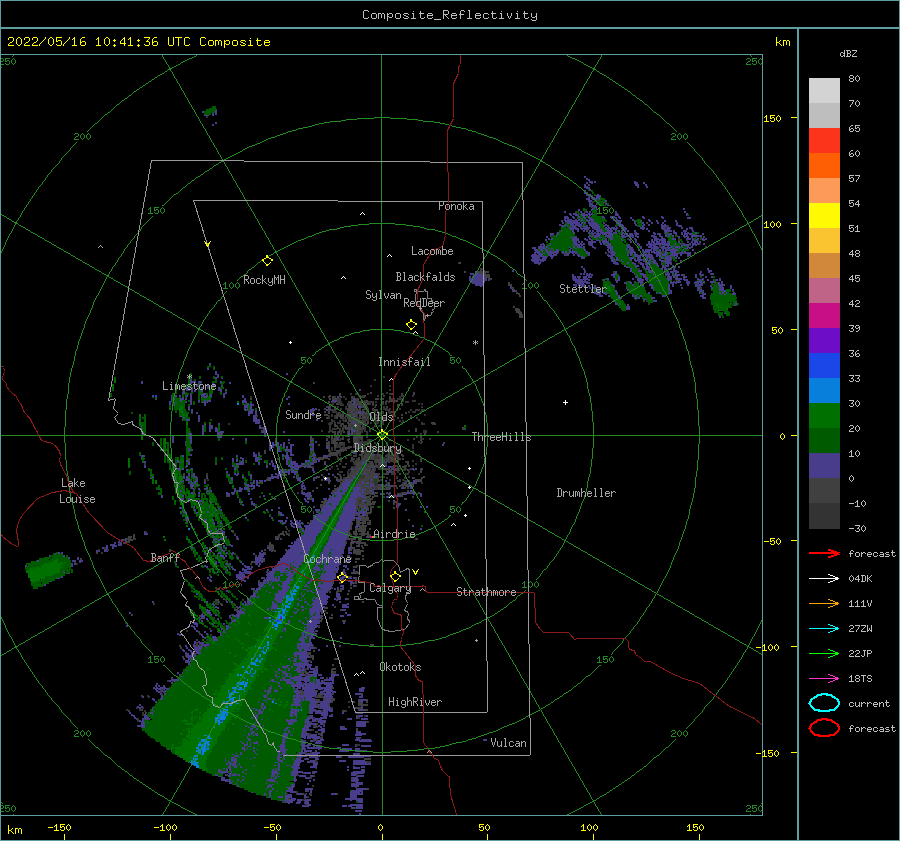Click the Airdrie town label

point(394,534)
